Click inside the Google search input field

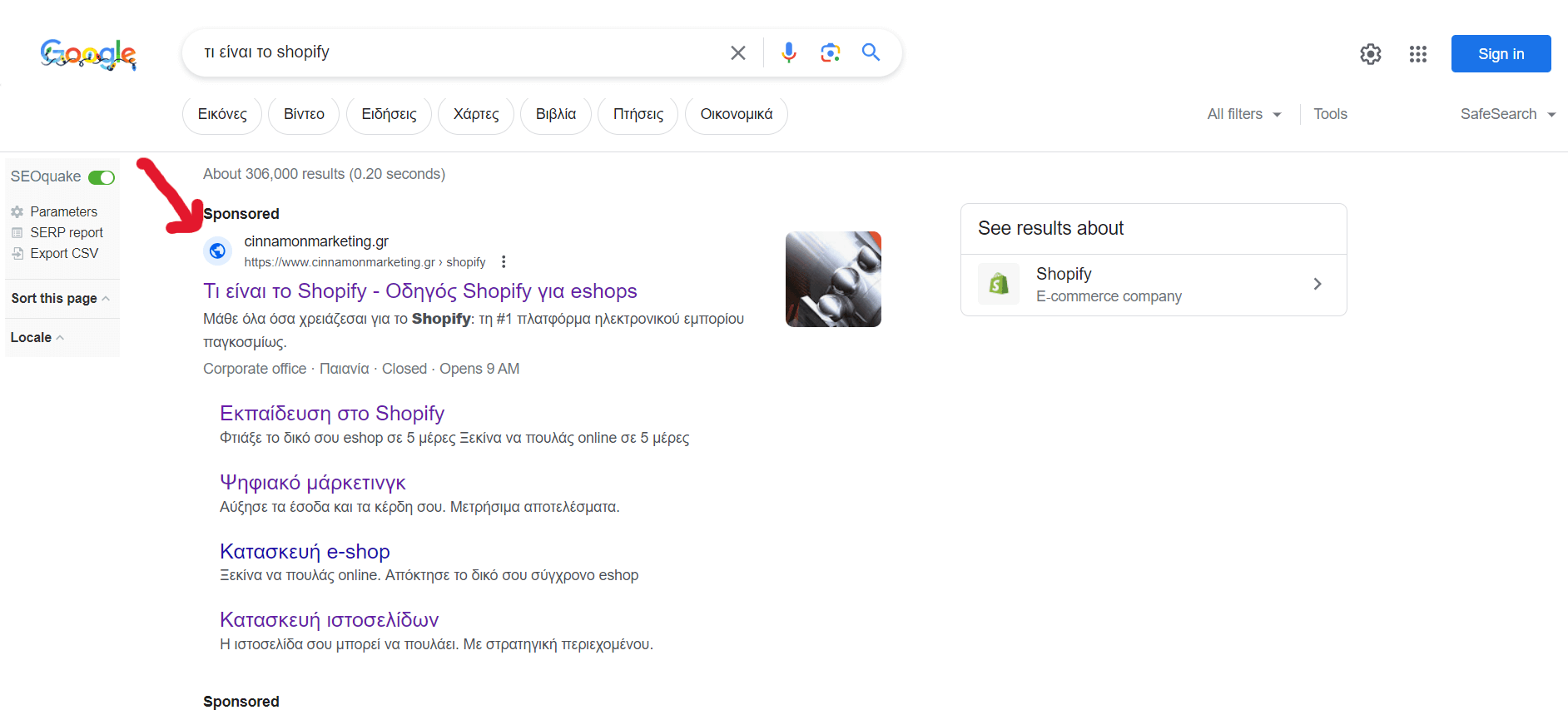(458, 52)
